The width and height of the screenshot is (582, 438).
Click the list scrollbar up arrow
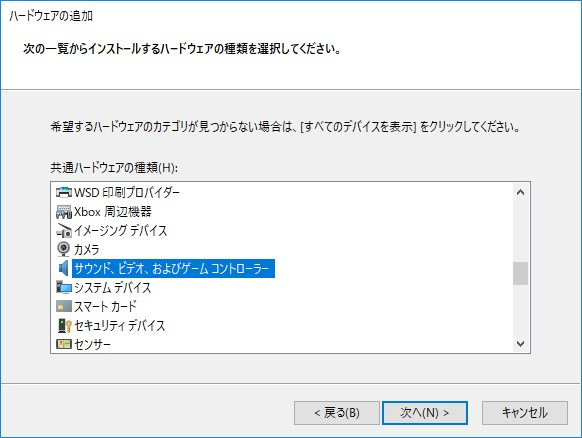[520, 192]
